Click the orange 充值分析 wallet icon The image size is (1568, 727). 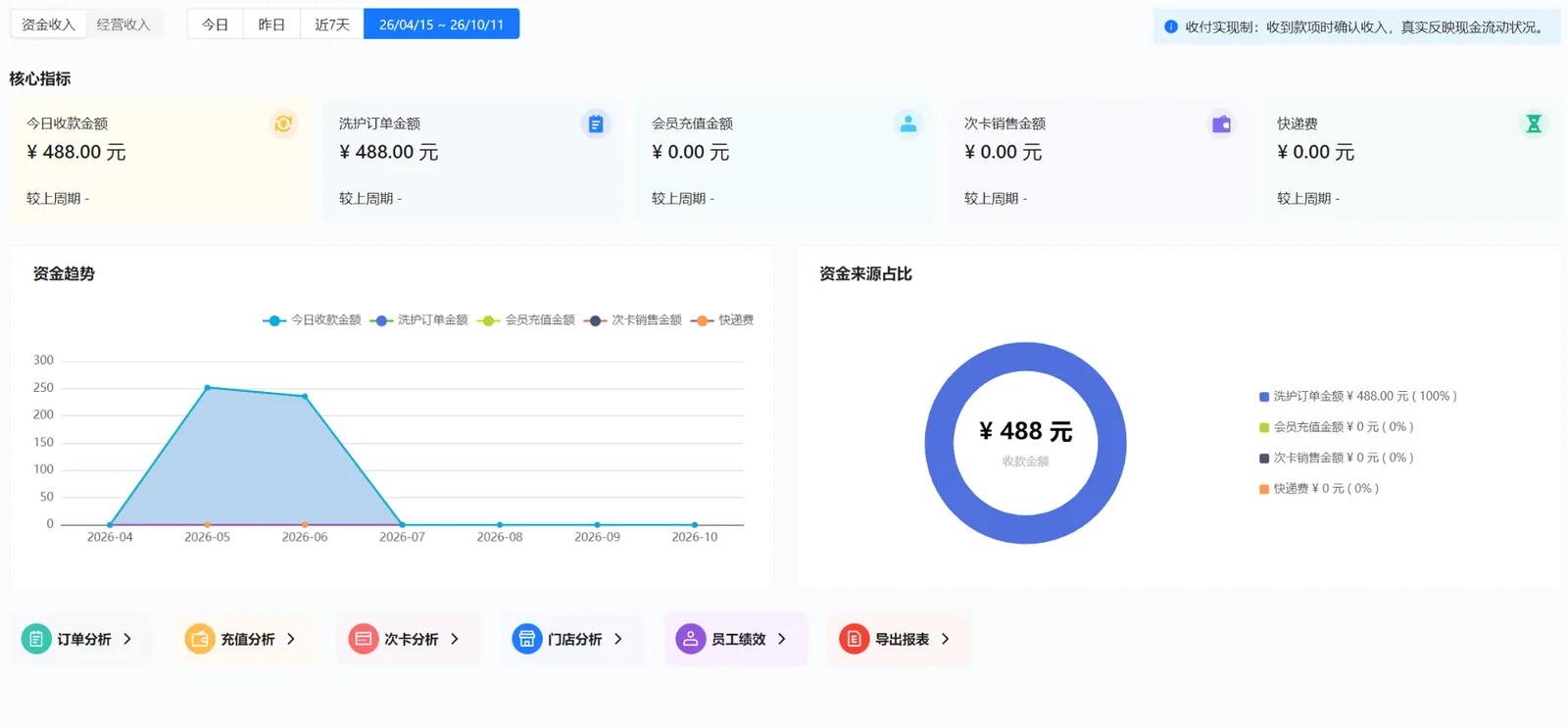[x=200, y=639]
